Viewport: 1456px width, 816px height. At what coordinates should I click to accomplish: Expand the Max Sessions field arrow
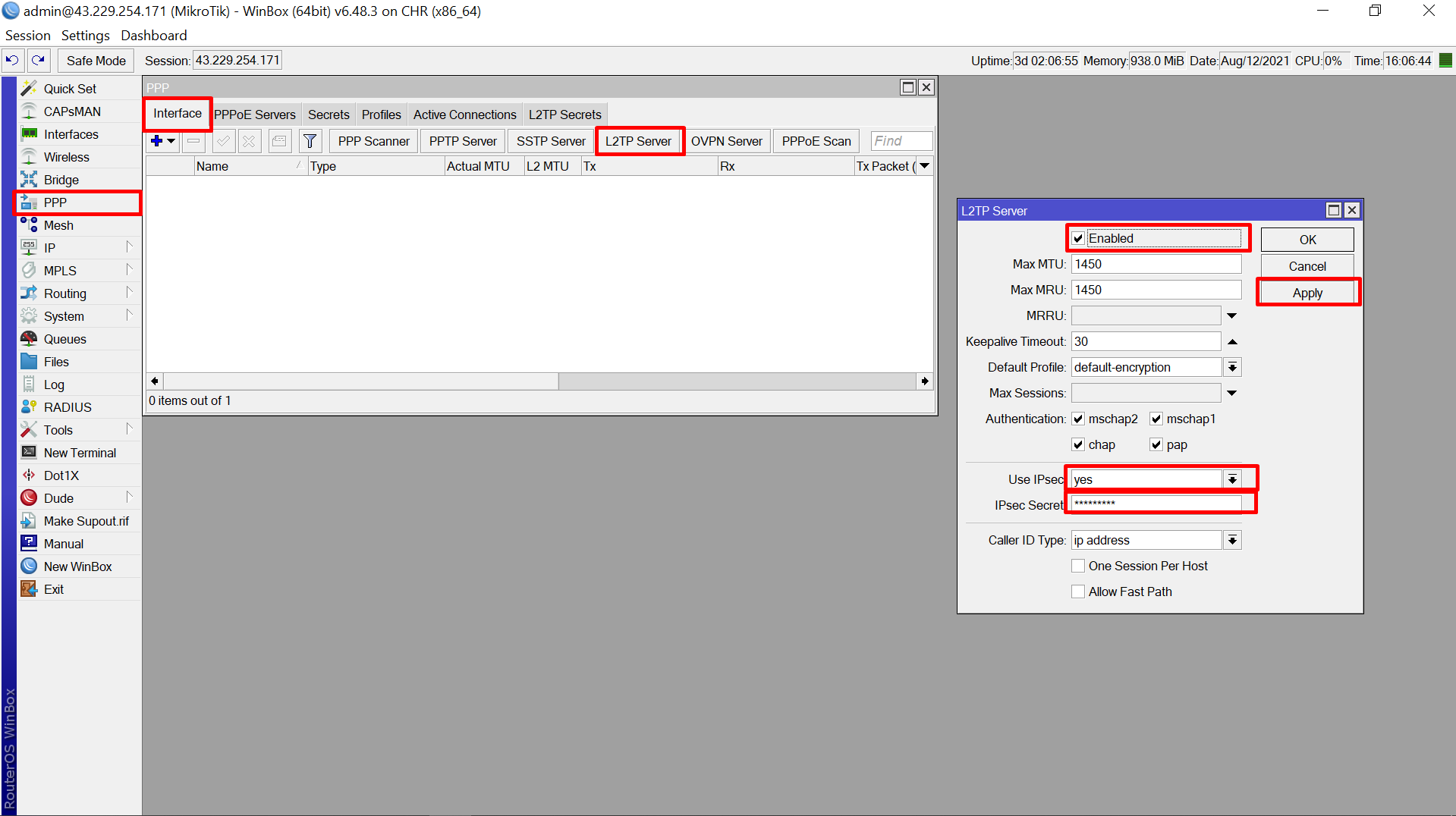pyautogui.click(x=1232, y=393)
